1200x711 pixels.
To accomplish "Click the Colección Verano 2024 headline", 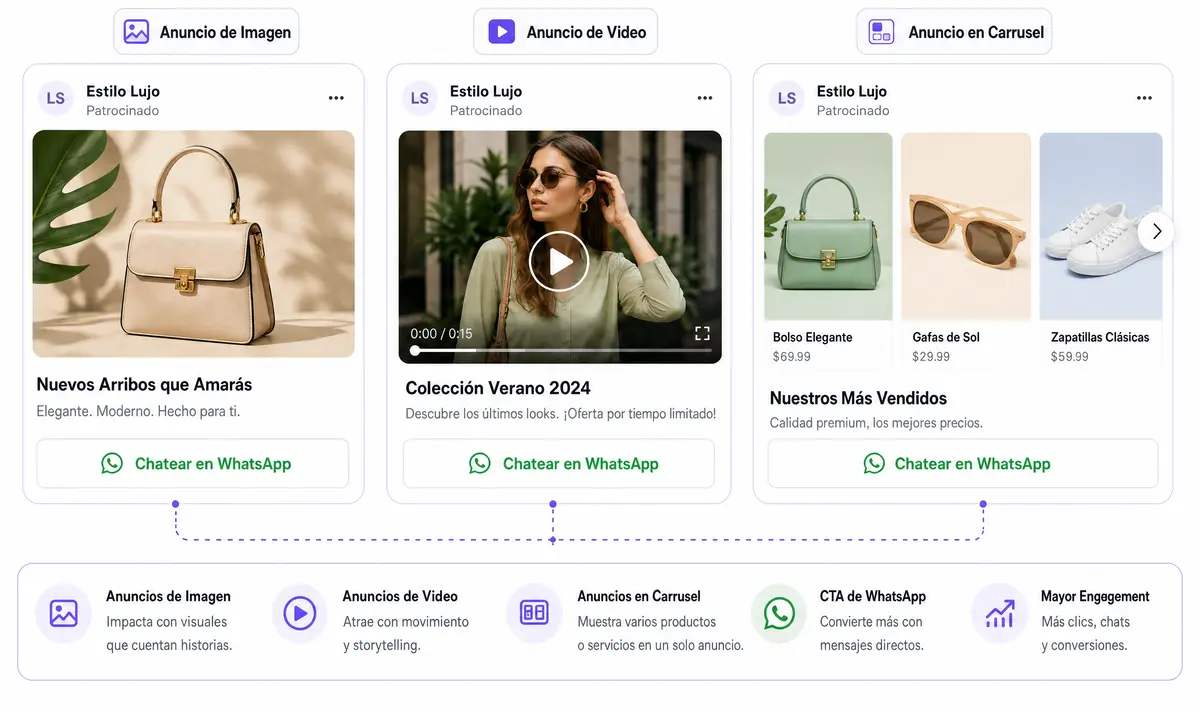I will [498, 388].
